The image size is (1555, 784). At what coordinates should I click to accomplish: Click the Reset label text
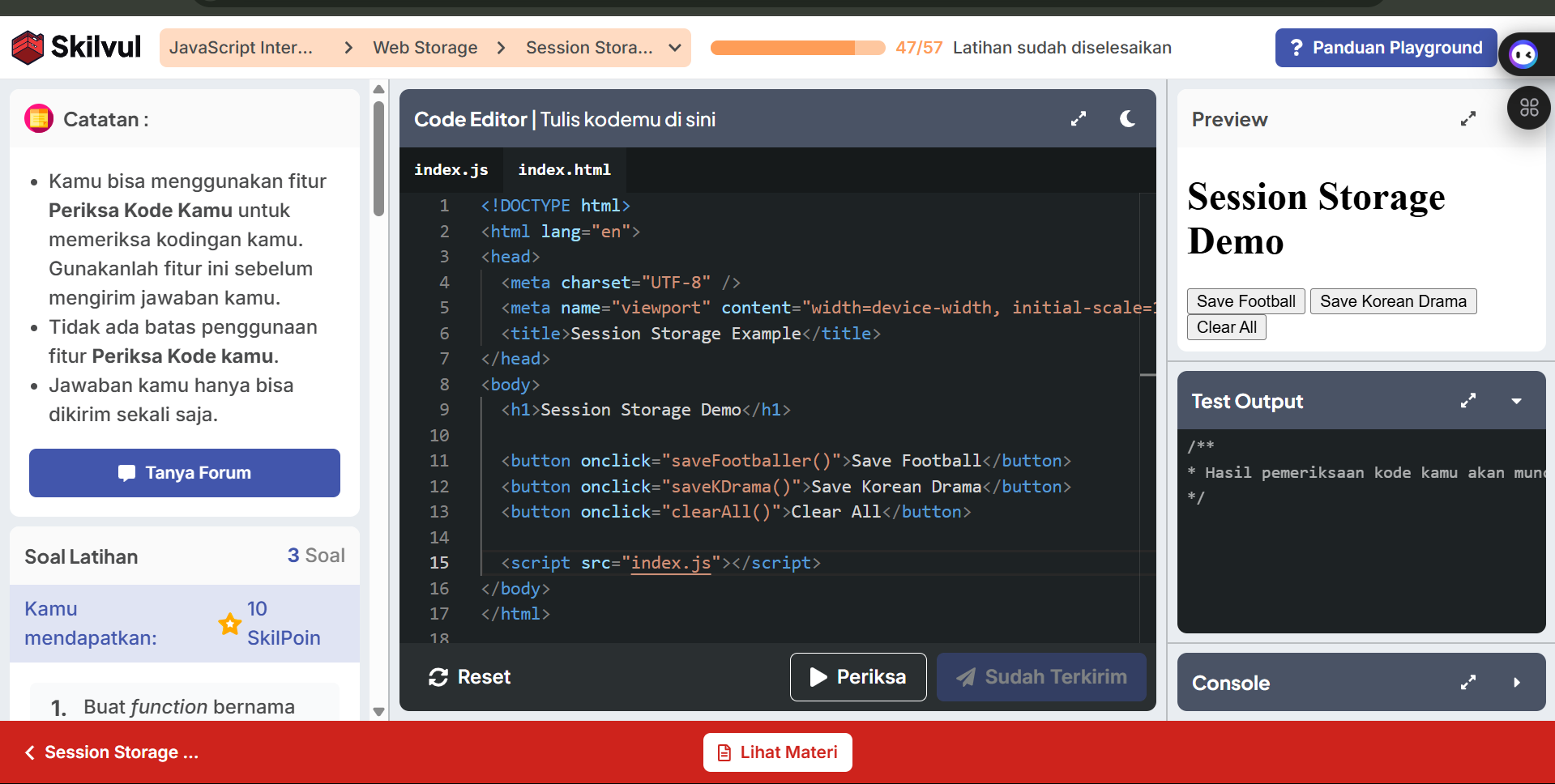(x=484, y=677)
